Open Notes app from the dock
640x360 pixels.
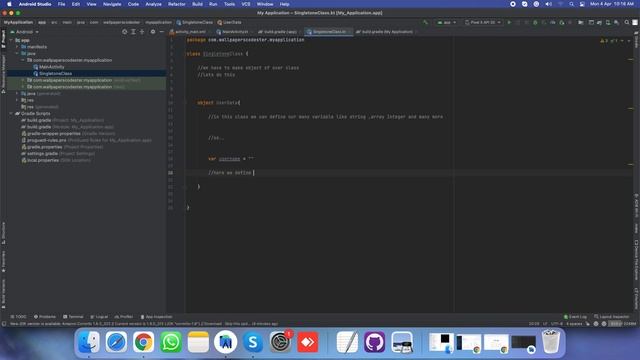198,342
